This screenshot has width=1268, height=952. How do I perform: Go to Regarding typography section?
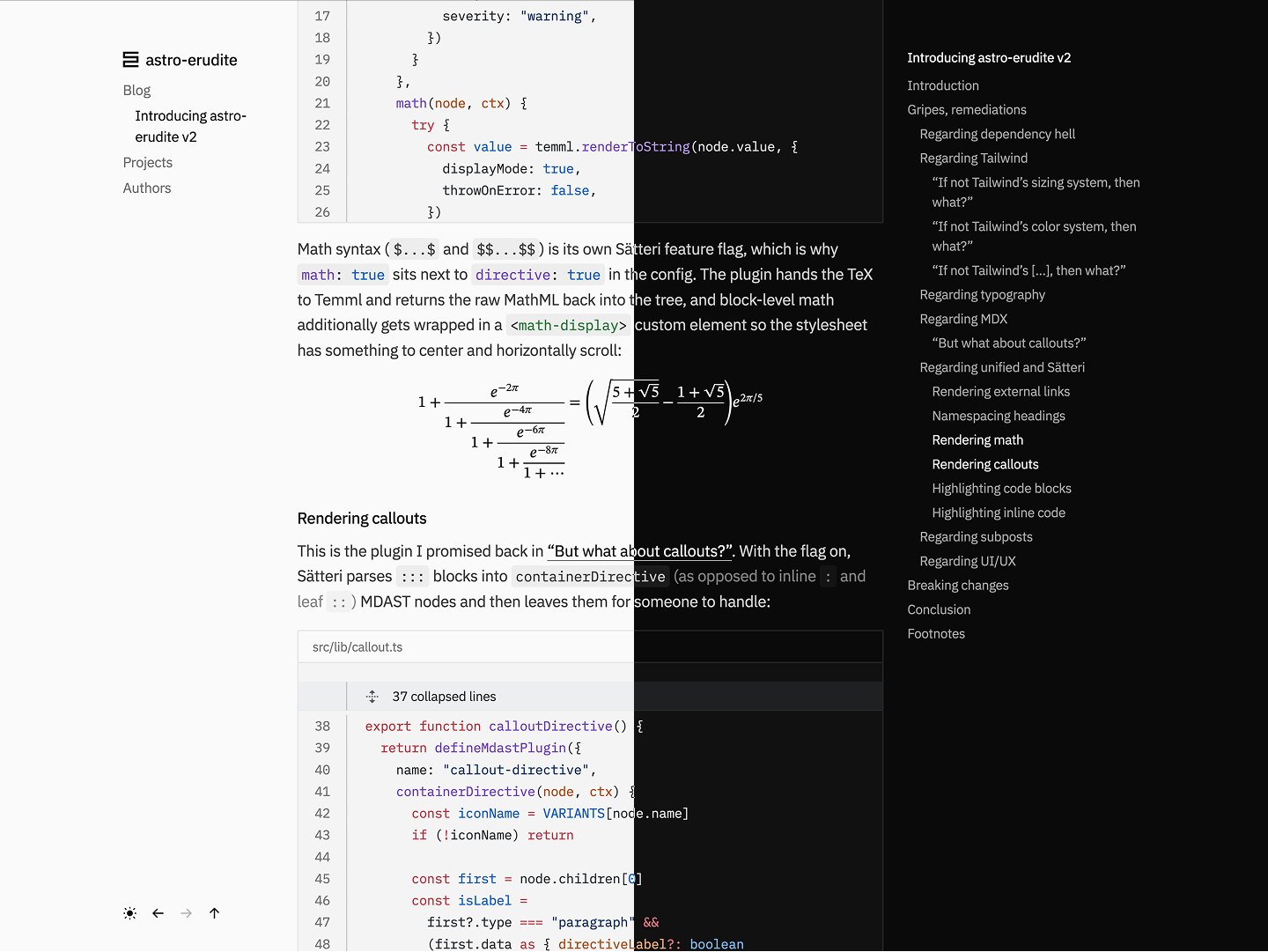(982, 294)
